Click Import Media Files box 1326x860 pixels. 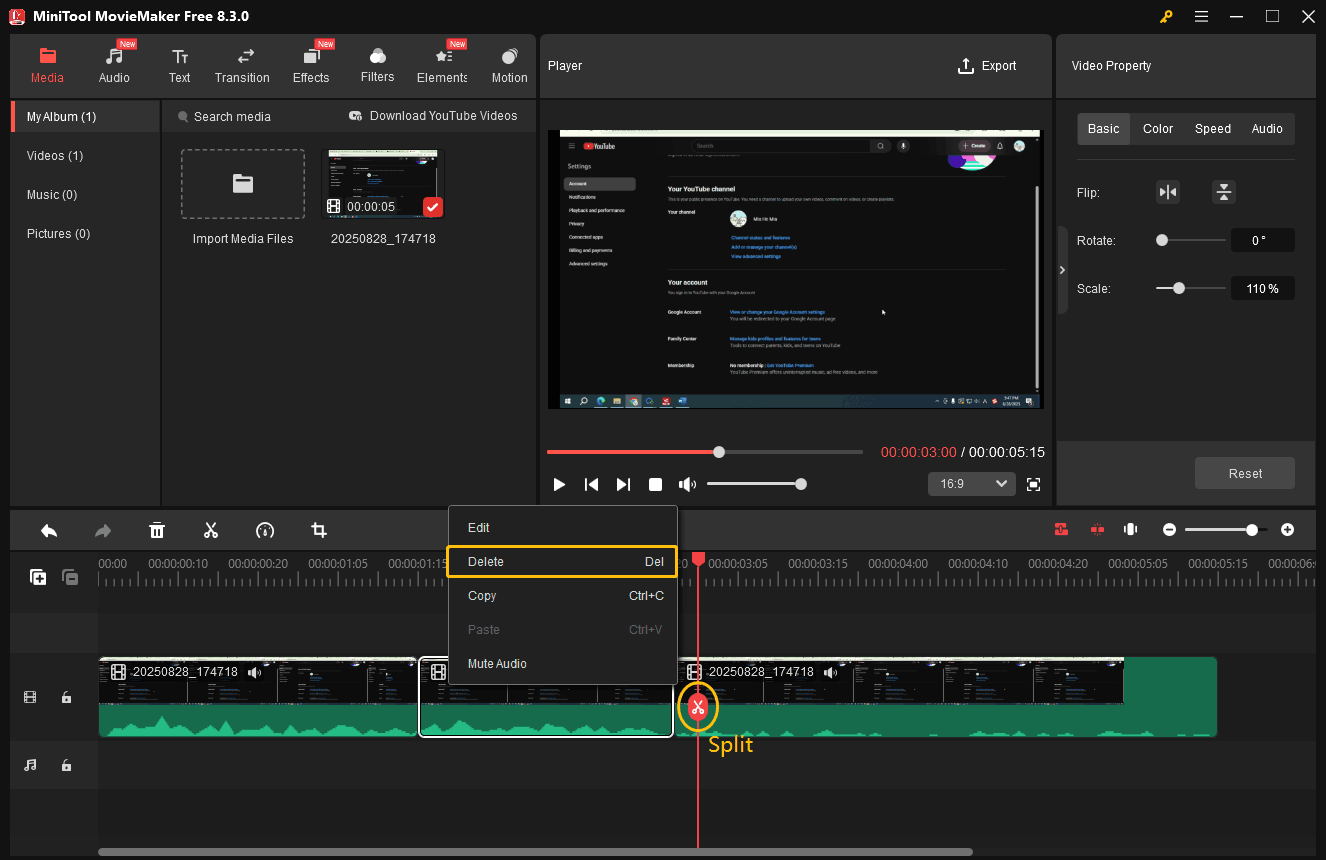tap(243, 185)
